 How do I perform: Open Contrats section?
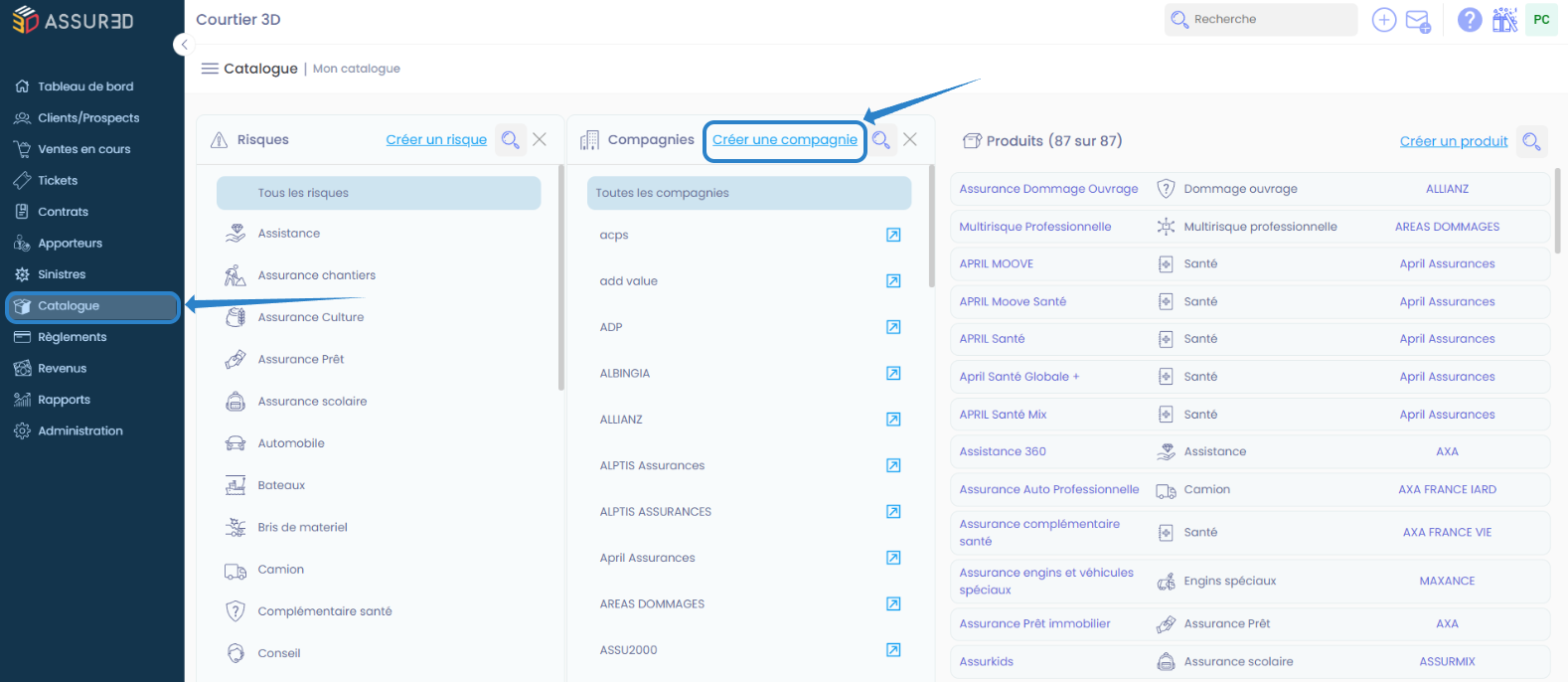[63, 212]
